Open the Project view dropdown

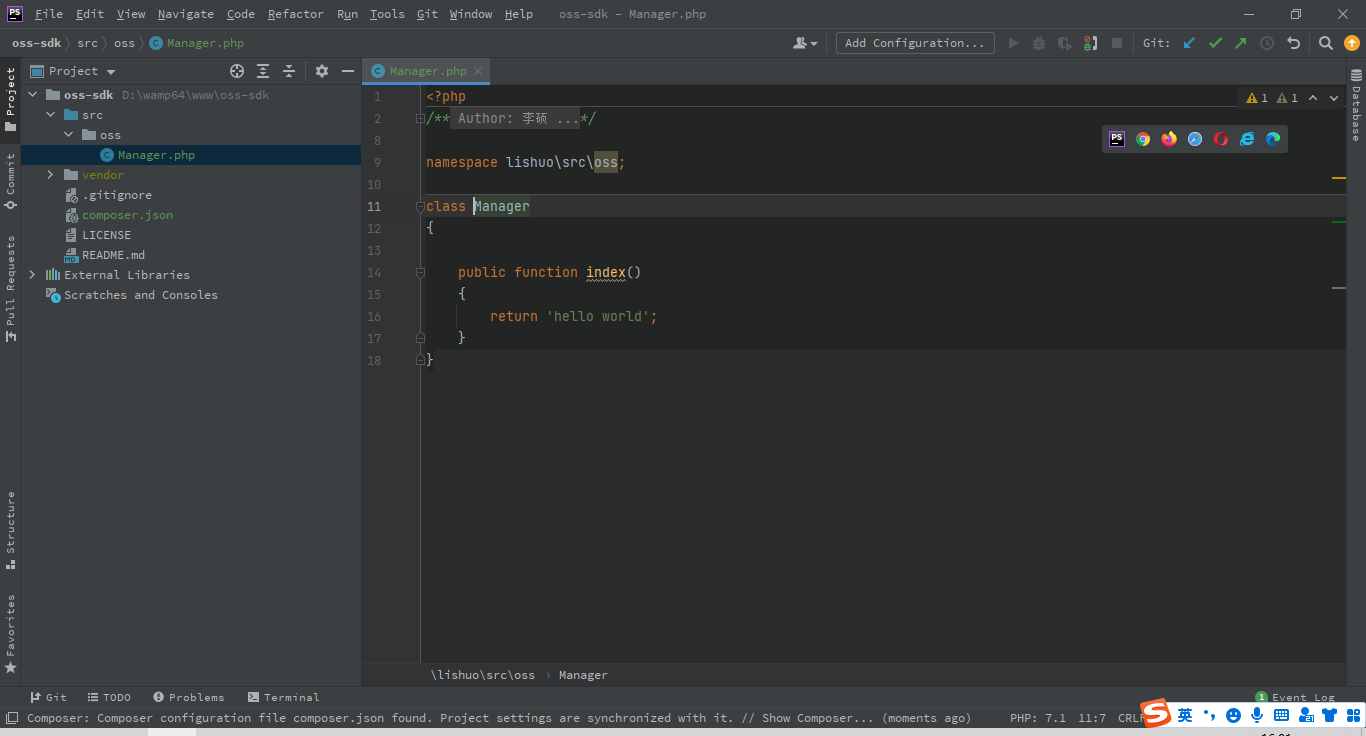coord(74,71)
